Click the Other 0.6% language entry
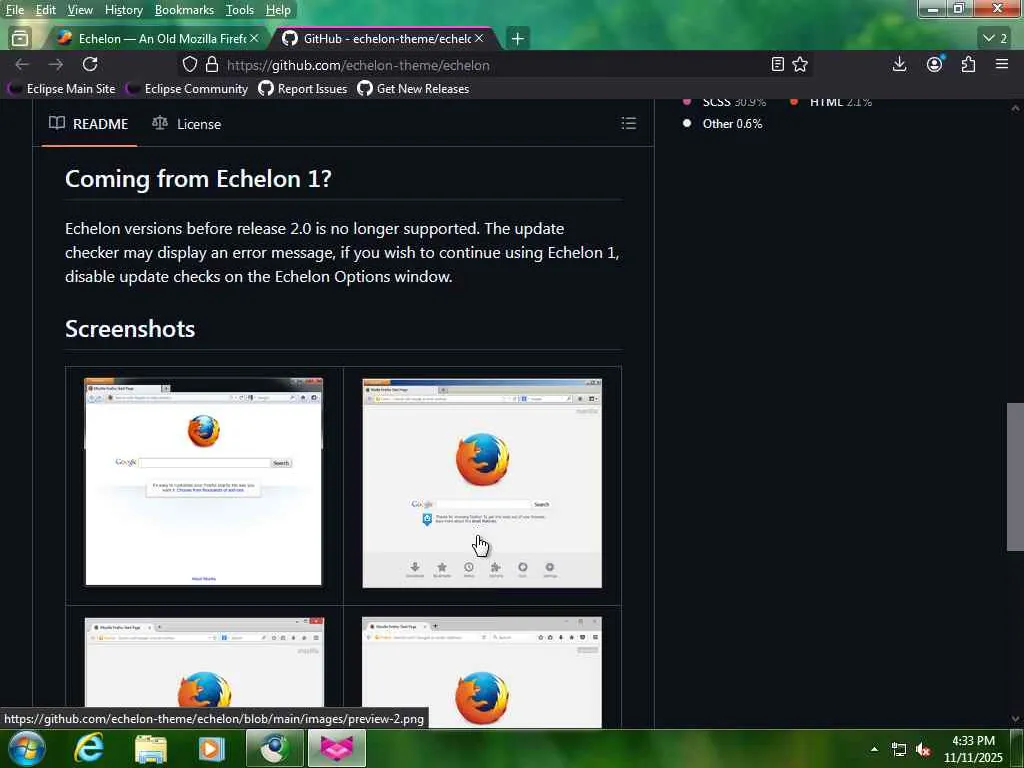This screenshot has width=1024, height=768. (722, 123)
